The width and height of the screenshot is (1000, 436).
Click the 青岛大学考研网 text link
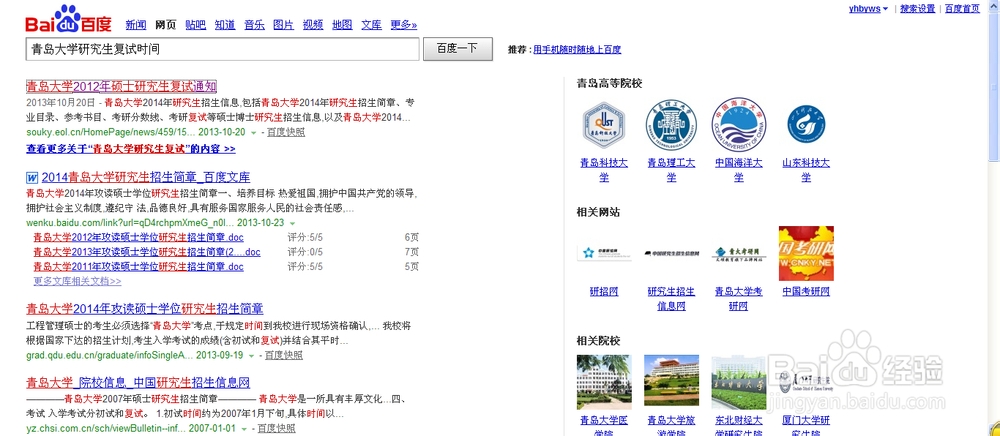739,298
